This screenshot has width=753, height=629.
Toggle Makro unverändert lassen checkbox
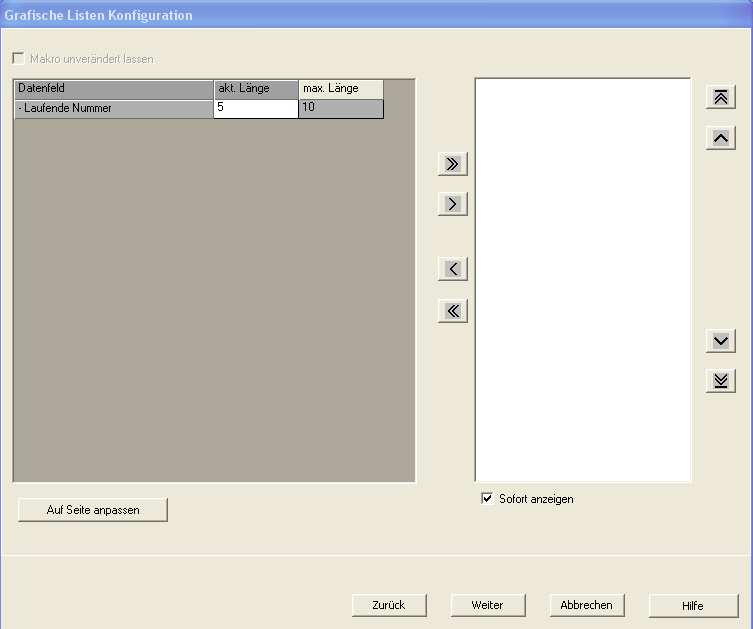[18, 59]
